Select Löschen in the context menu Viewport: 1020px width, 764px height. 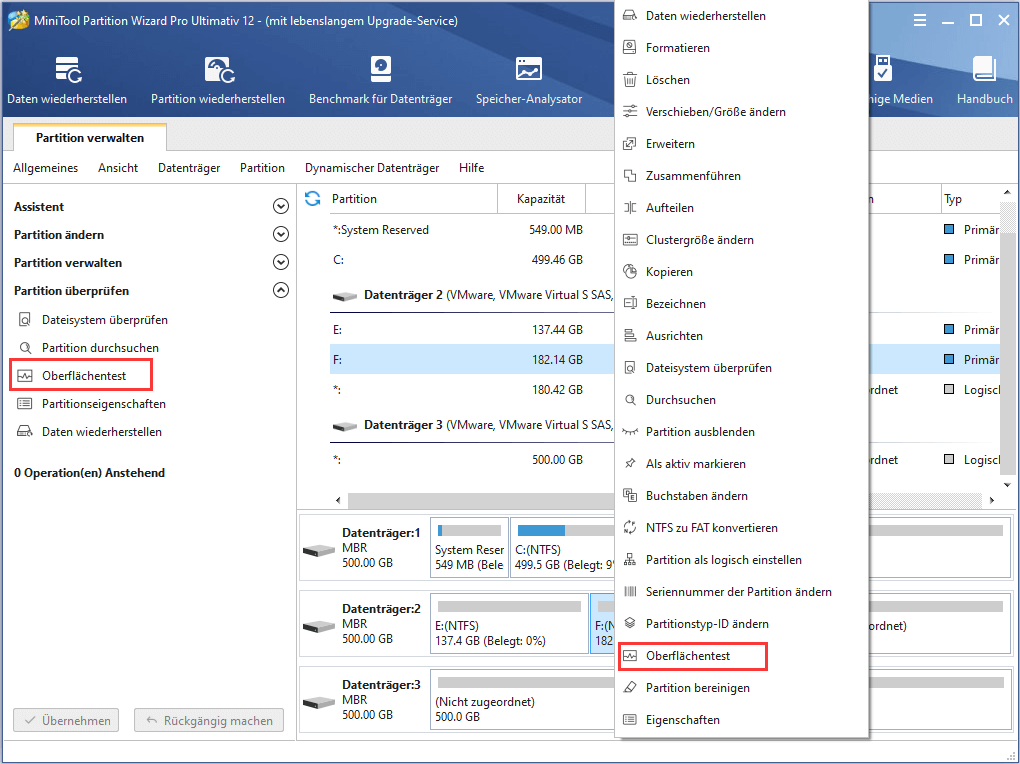pos(667,79)
